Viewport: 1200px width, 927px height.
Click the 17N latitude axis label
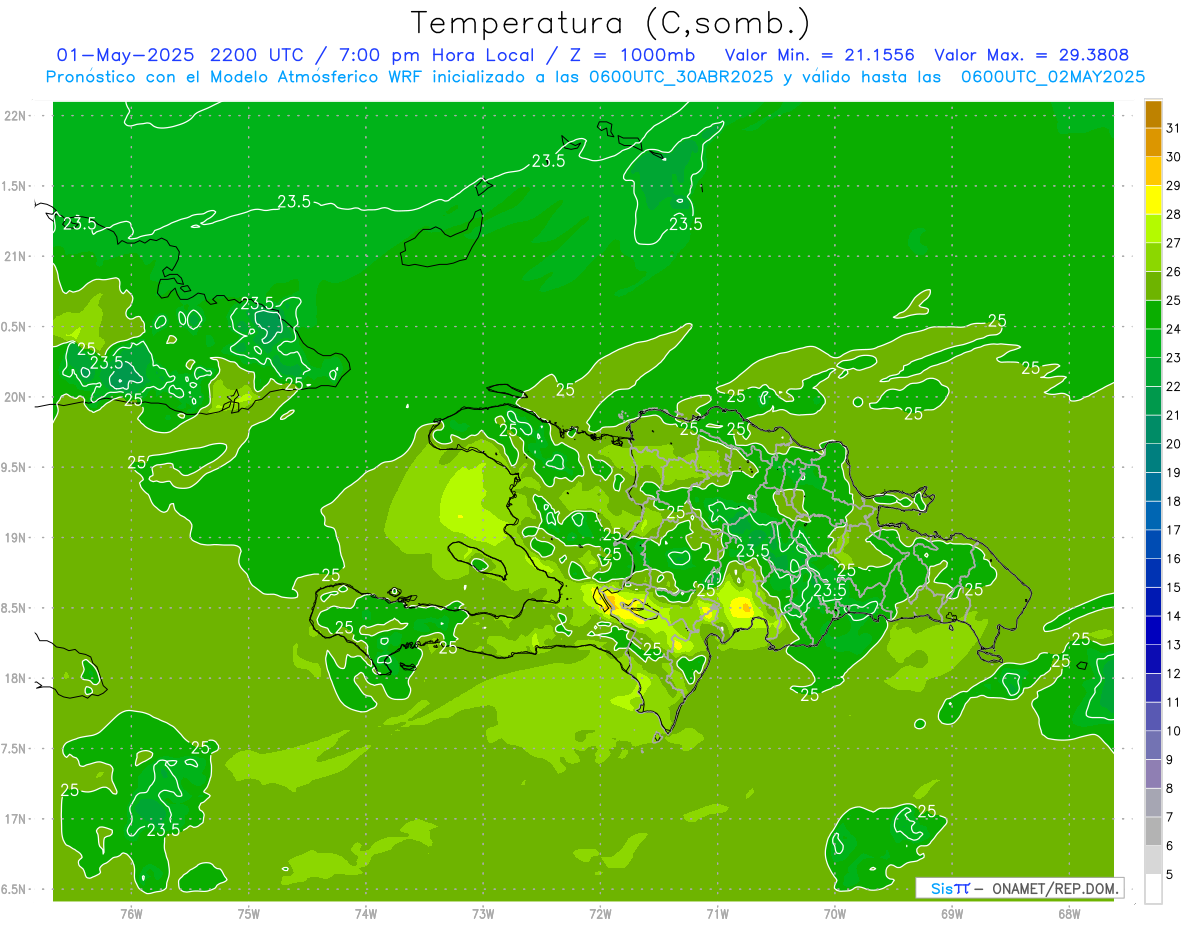[x=16, y=819]
